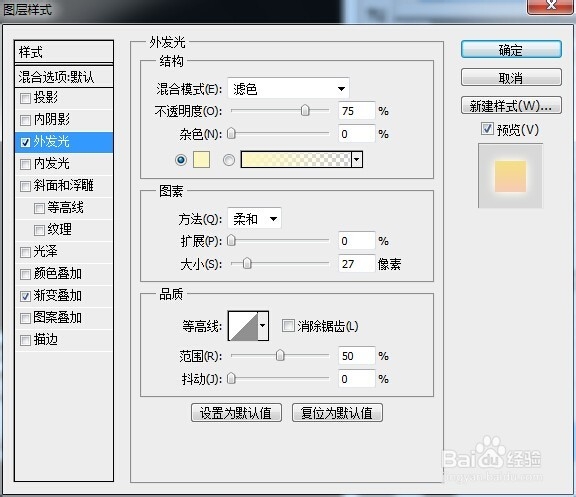Select 混合选项:默认 in the list
The image size is (576, 497).
[x=64, y=77]
